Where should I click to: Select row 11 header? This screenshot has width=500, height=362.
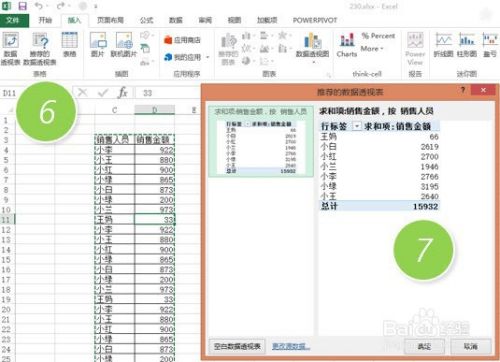pos(7,220)
